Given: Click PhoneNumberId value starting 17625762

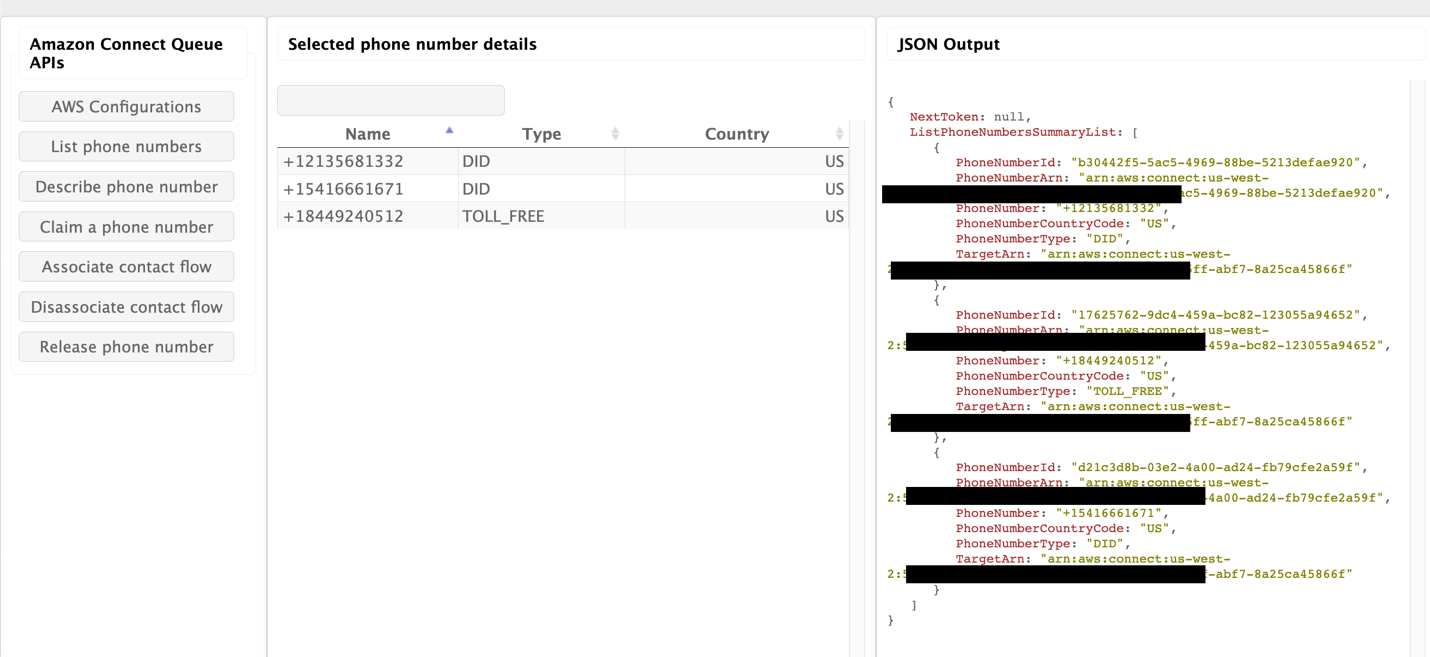Looking at the screenshot, I should (x=1213, y=315).
